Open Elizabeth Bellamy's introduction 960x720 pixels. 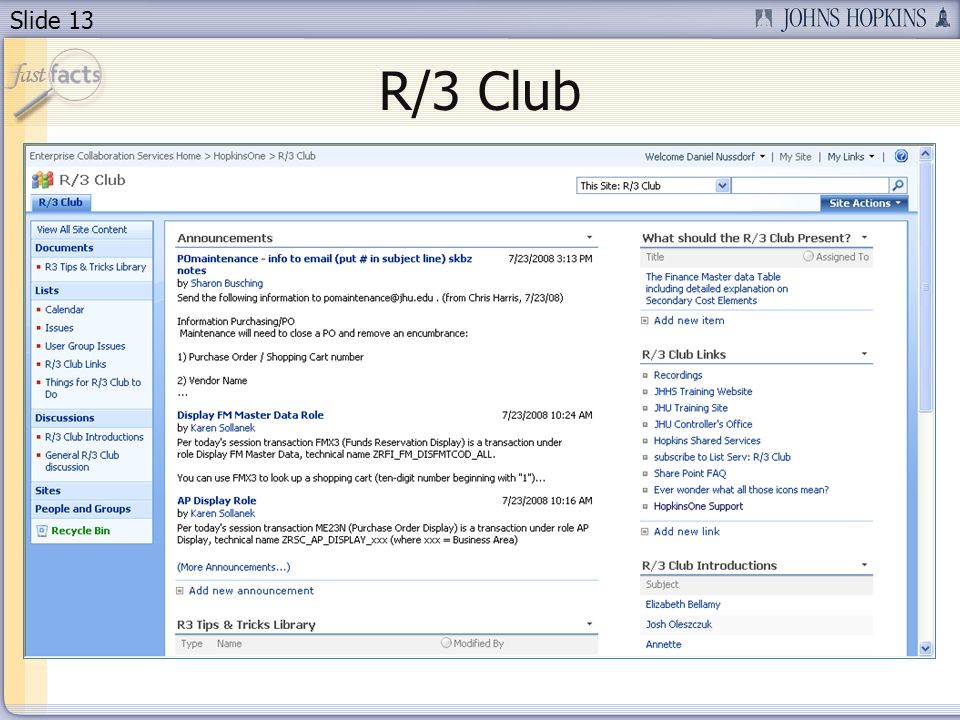[x=683, y=605]
